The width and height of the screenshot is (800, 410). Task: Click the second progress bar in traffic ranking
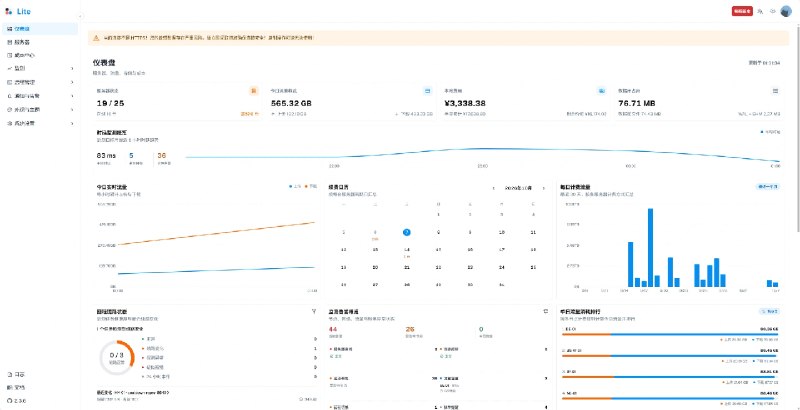670,355
